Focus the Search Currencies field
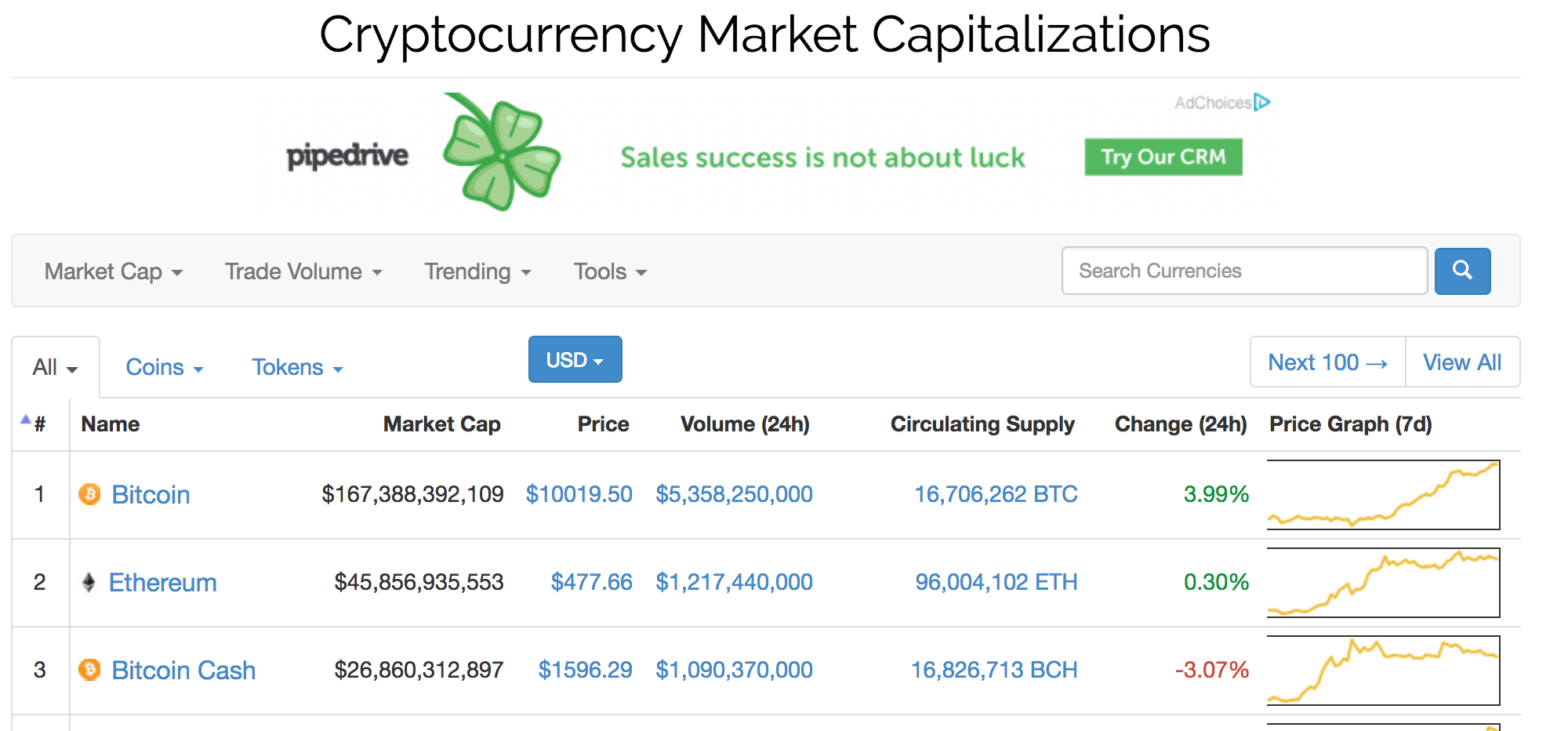Screen dimensions: 1568x731 tap(1243, 271)
